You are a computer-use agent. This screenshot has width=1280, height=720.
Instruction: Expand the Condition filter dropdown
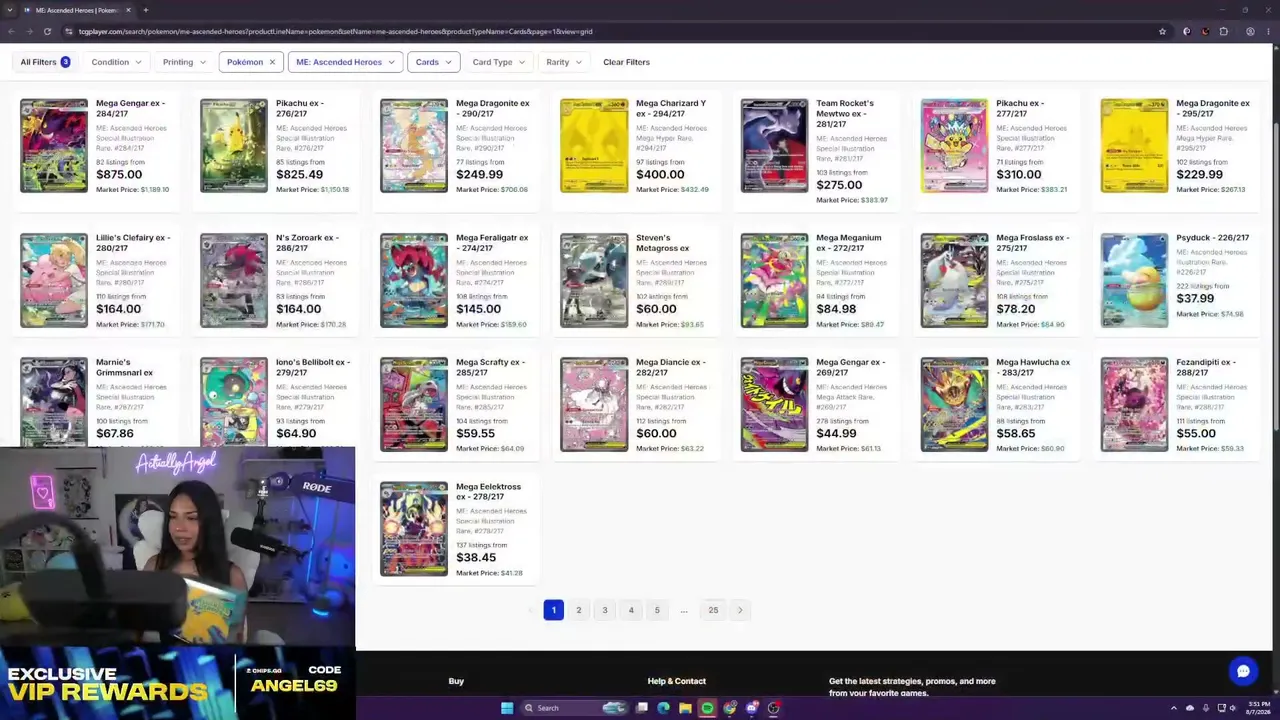click(117, 62)
